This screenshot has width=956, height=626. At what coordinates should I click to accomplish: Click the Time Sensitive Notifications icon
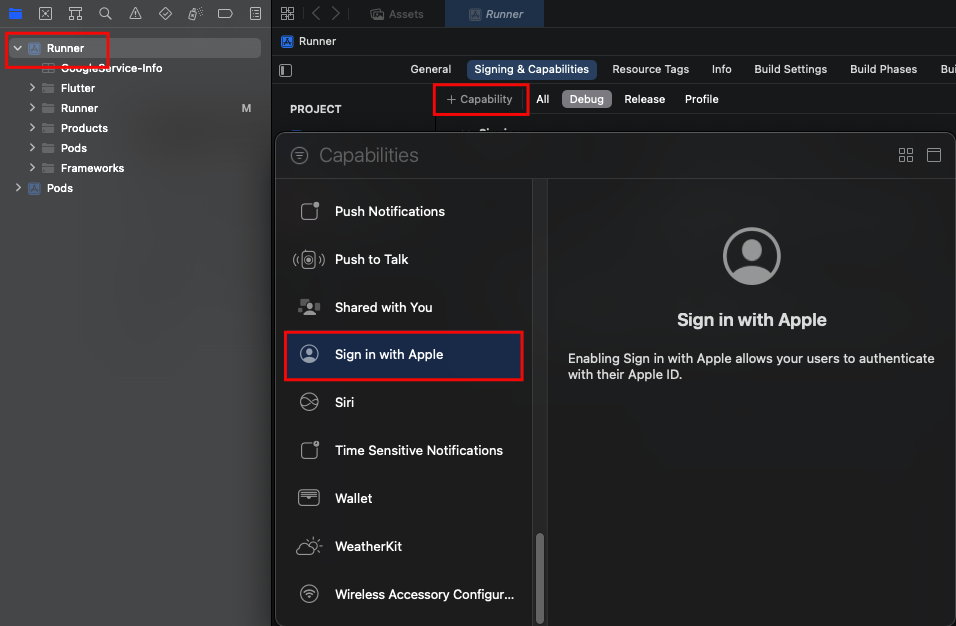coord(310,450)
